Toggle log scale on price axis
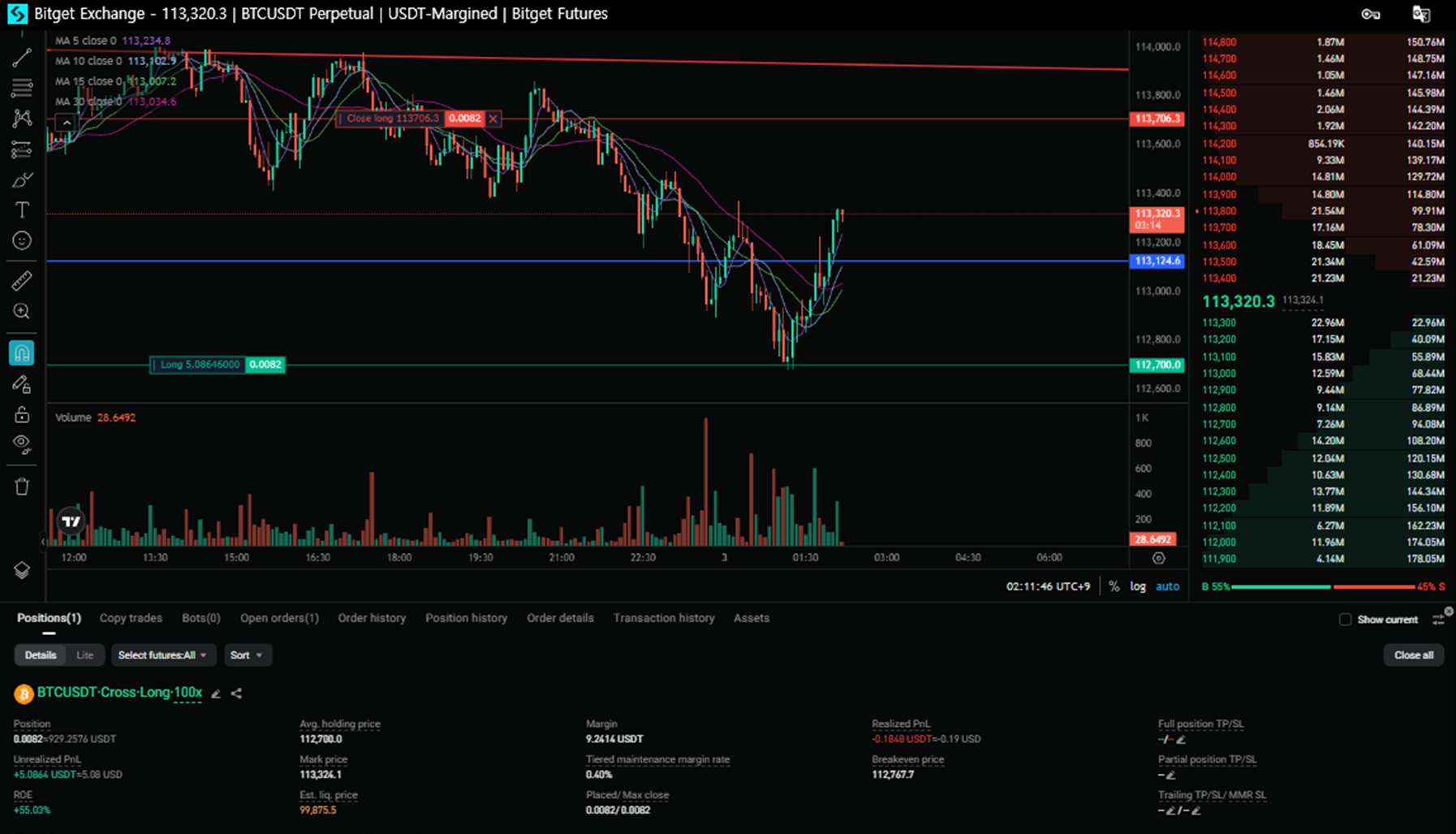 click(x=1138, y=586)
